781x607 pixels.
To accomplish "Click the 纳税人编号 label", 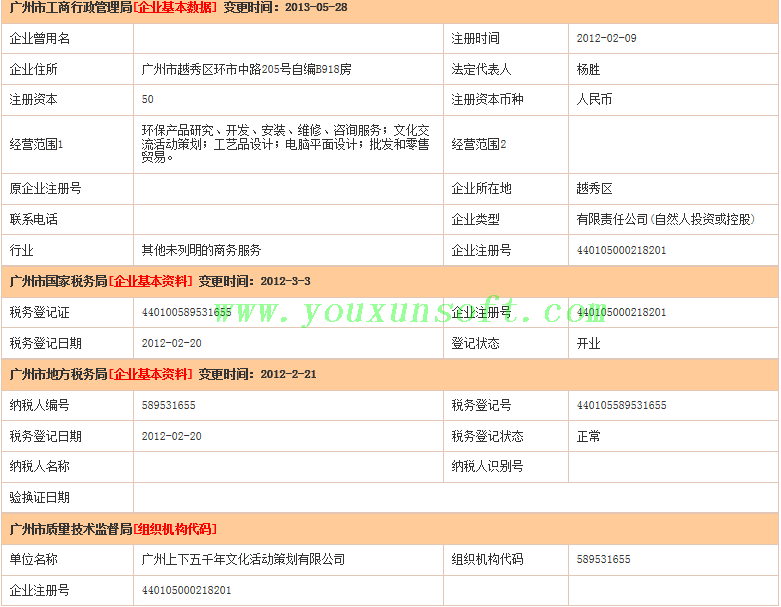I will coord(39,405).
